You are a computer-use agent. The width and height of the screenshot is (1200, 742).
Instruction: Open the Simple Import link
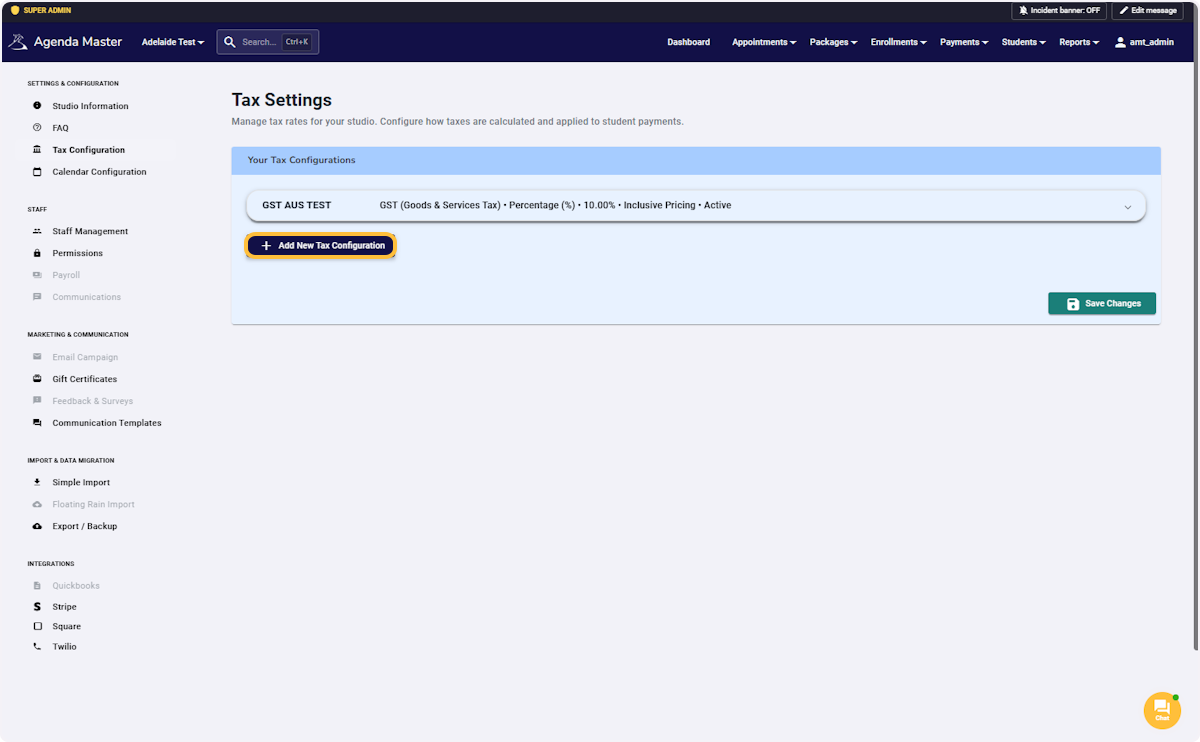pos(81,482)
